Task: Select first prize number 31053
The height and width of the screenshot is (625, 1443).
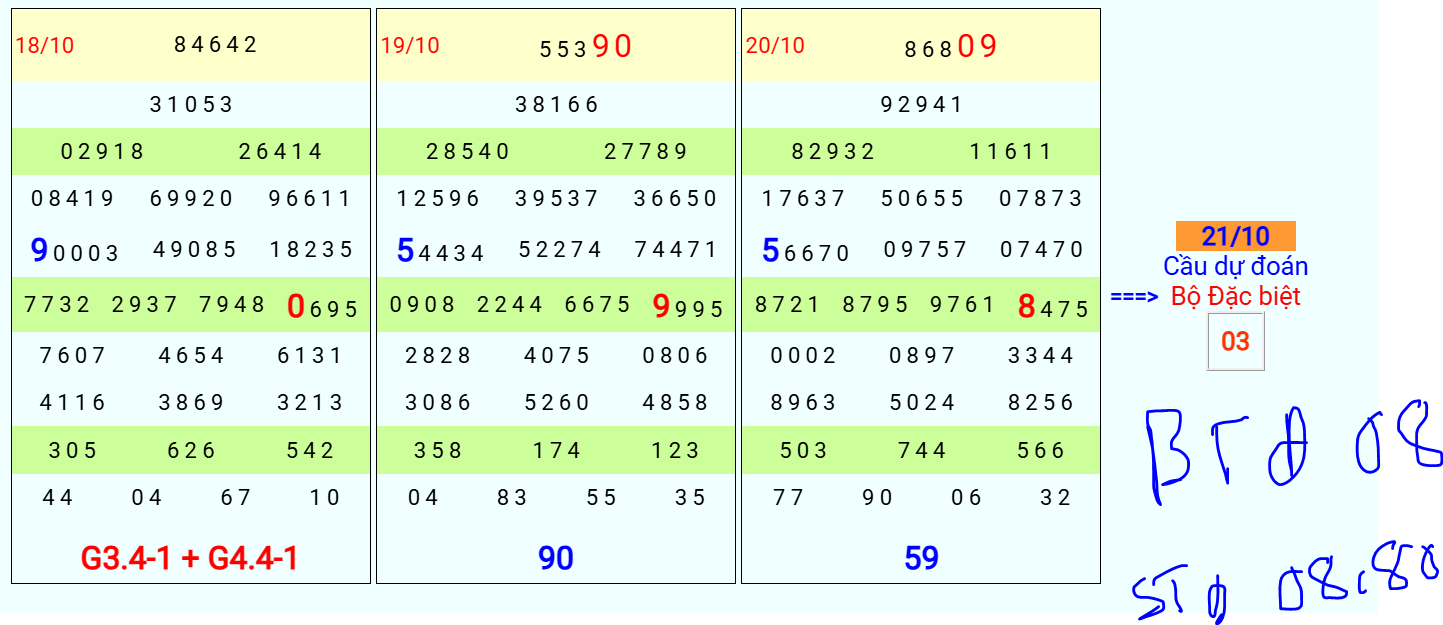Action: pyautogui.click(x=192, y=104)
